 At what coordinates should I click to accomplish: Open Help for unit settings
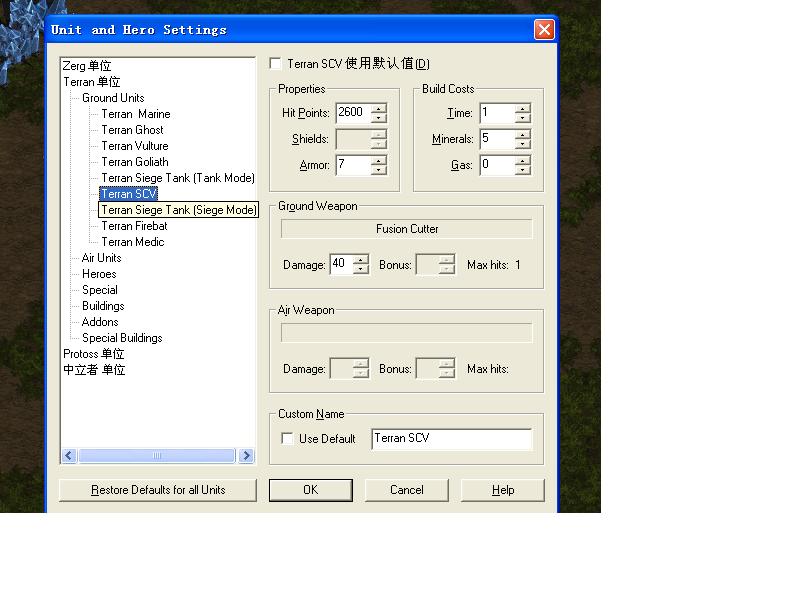click(502, 490)
